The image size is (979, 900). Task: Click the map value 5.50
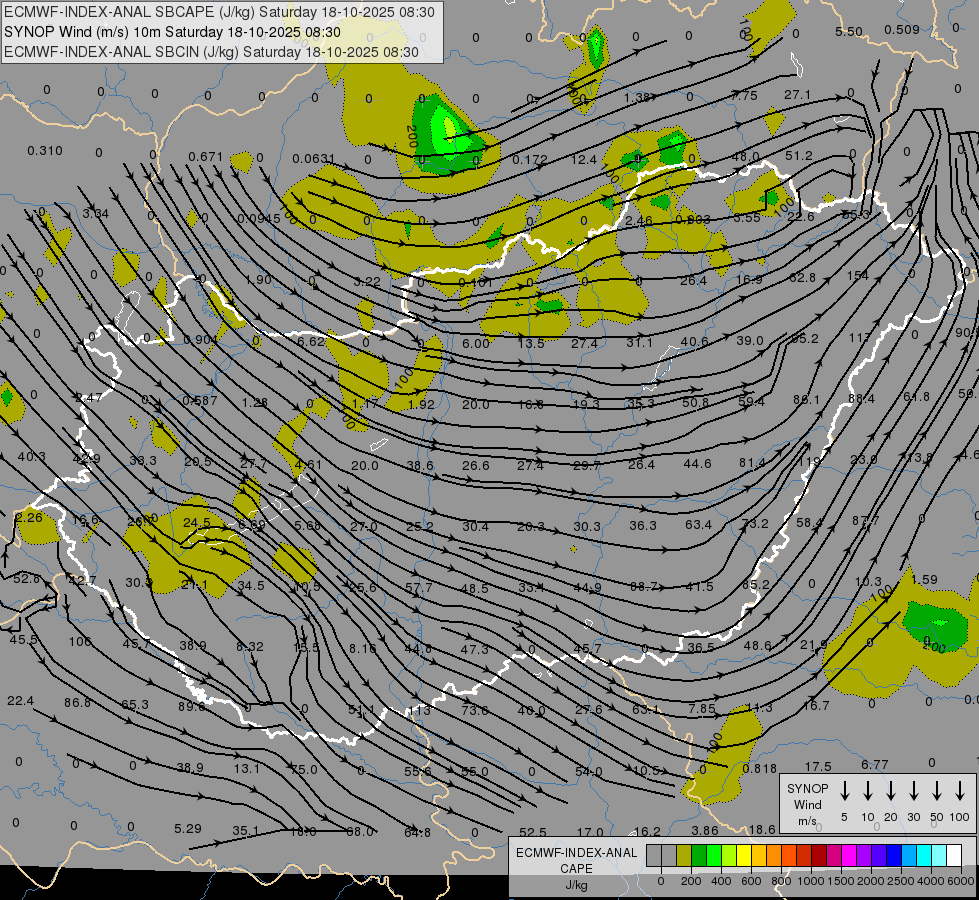849,31
